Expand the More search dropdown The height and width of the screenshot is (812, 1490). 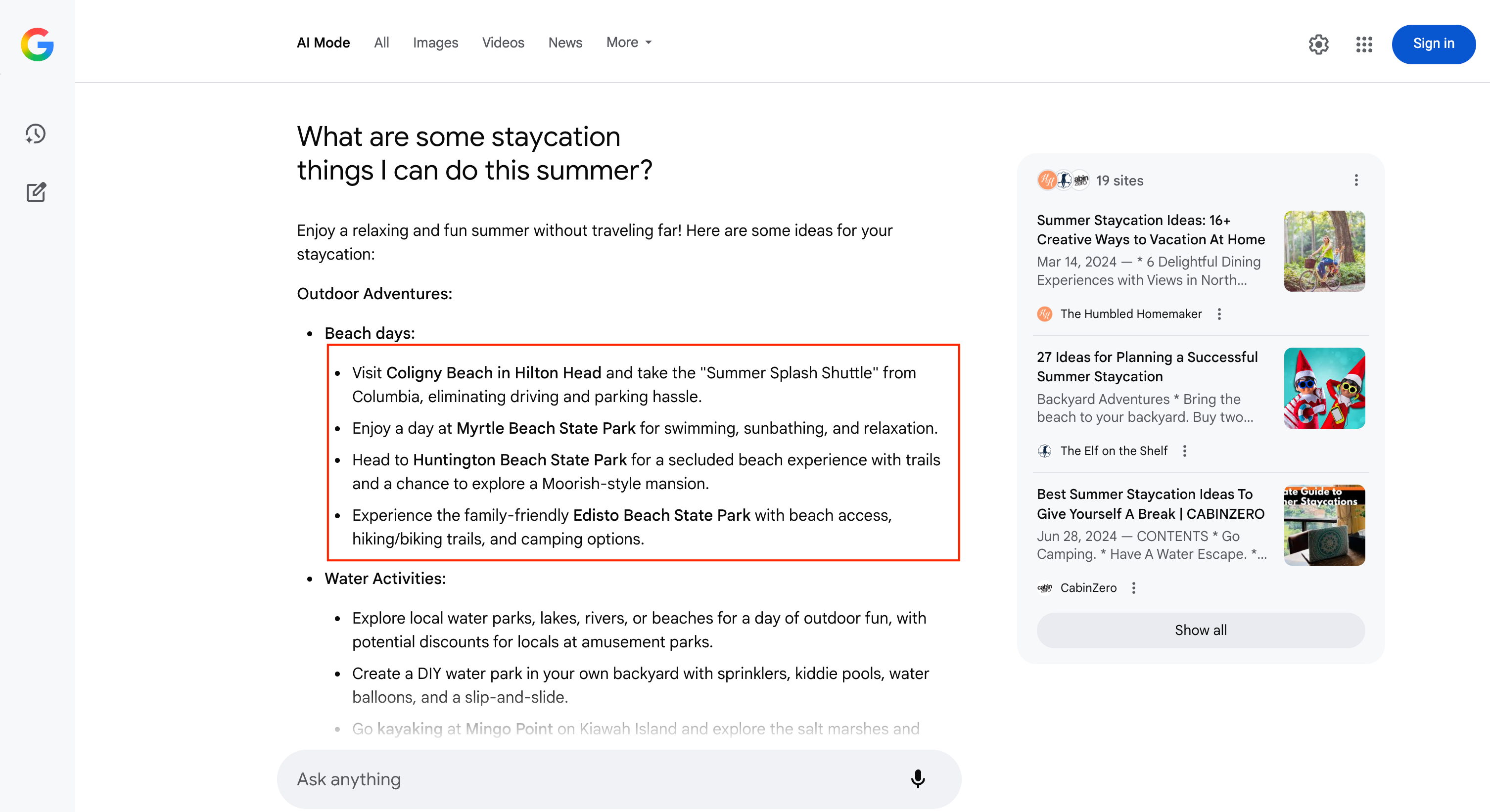coord(629,43)
